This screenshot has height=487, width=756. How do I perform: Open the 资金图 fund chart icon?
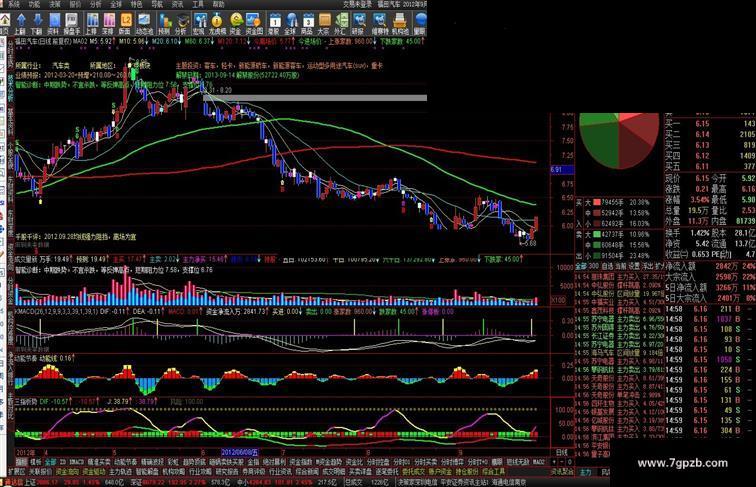click(253, 23)
